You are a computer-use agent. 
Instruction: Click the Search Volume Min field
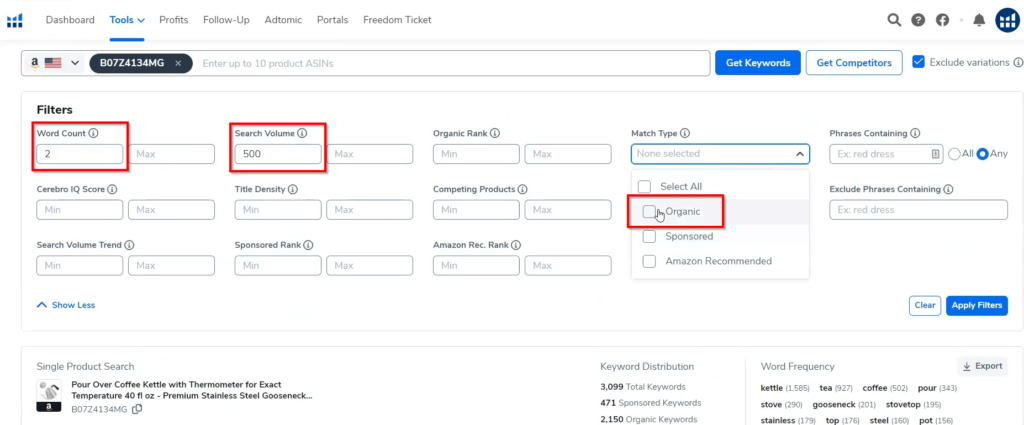pos(278,154)
